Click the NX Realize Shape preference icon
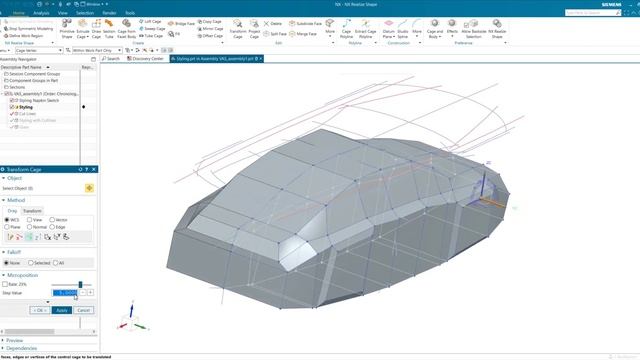 pos(497,29)
